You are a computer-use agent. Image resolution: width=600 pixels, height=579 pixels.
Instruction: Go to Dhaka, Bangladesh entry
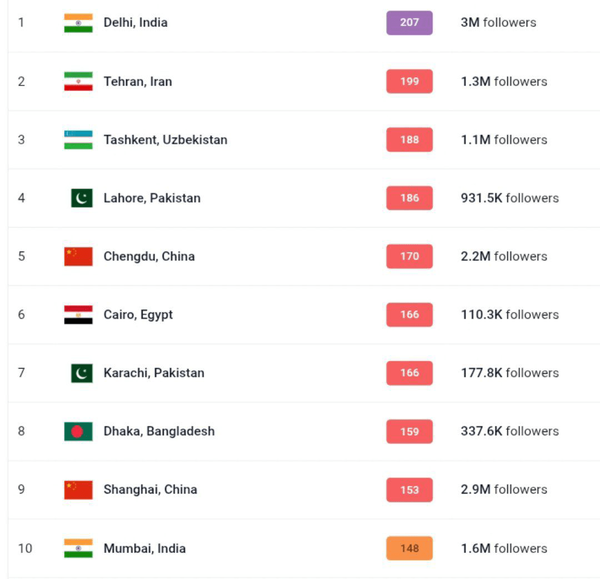pos(158,431)
